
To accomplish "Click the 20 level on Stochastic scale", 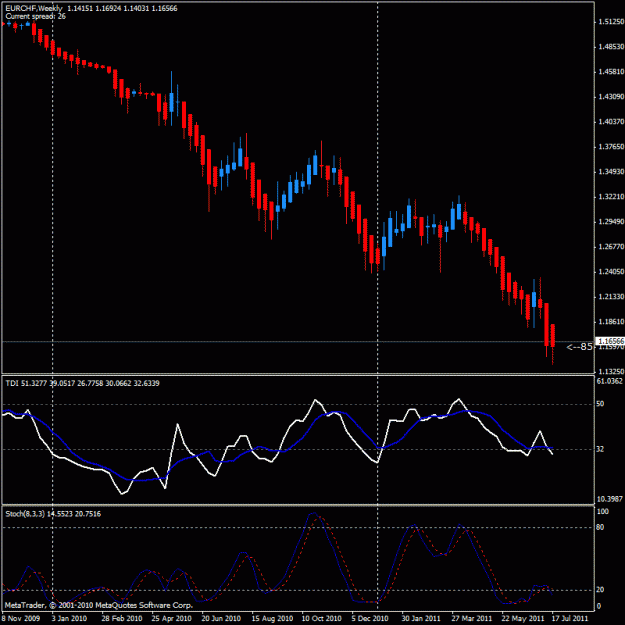I will coord(600,590).
